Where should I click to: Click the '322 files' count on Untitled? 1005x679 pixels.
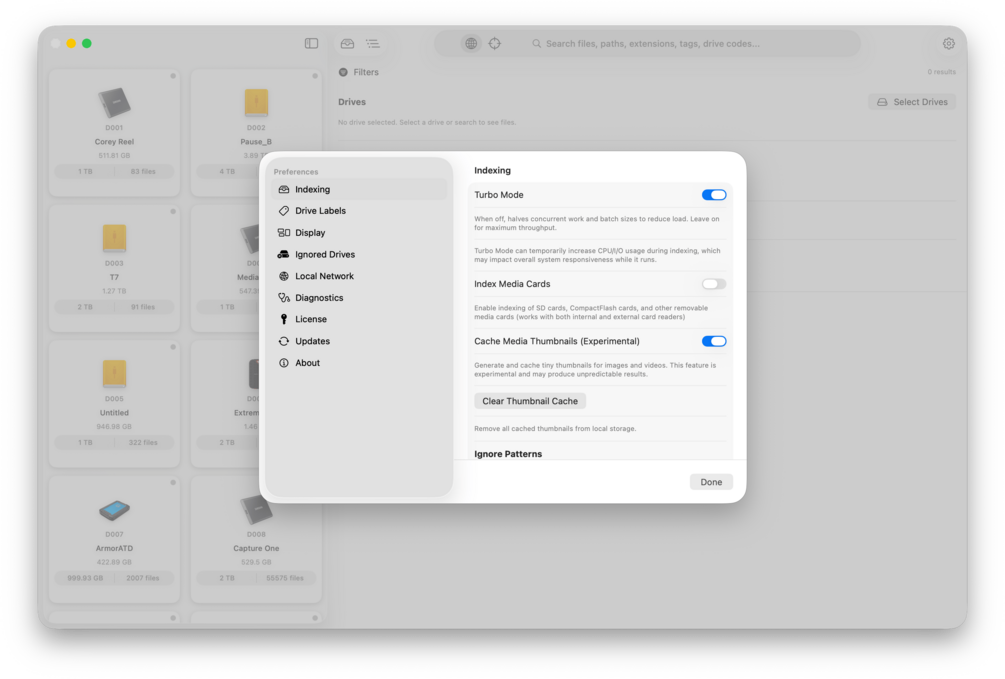pos(143,443)
